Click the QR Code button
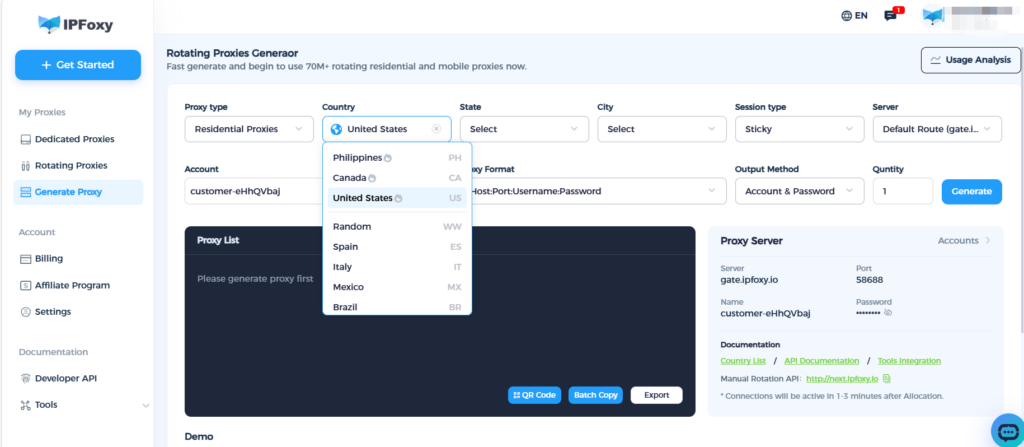This screenshot has height=447, width=1024. coord(534,395)
